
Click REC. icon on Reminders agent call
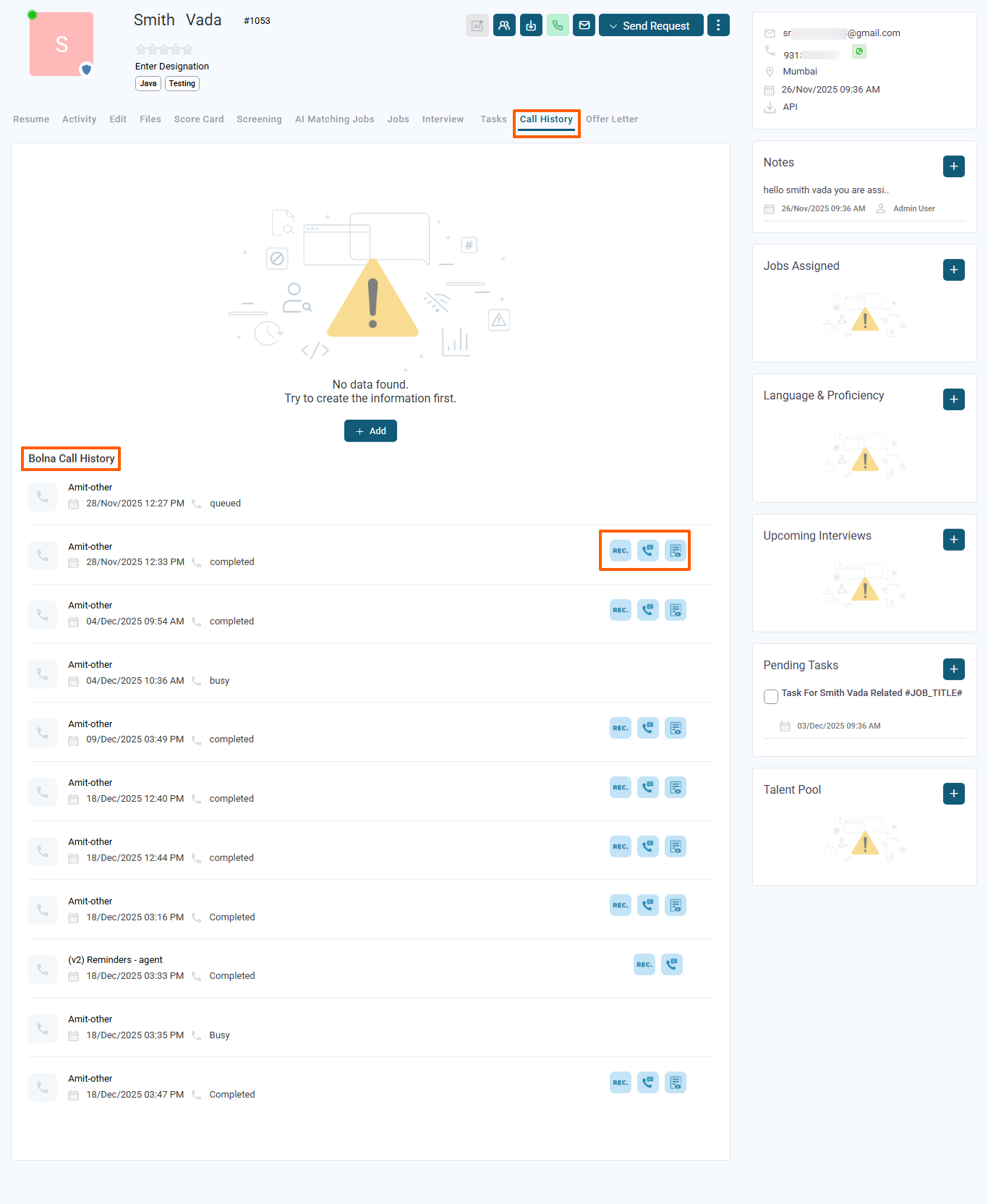pos(644,965)
